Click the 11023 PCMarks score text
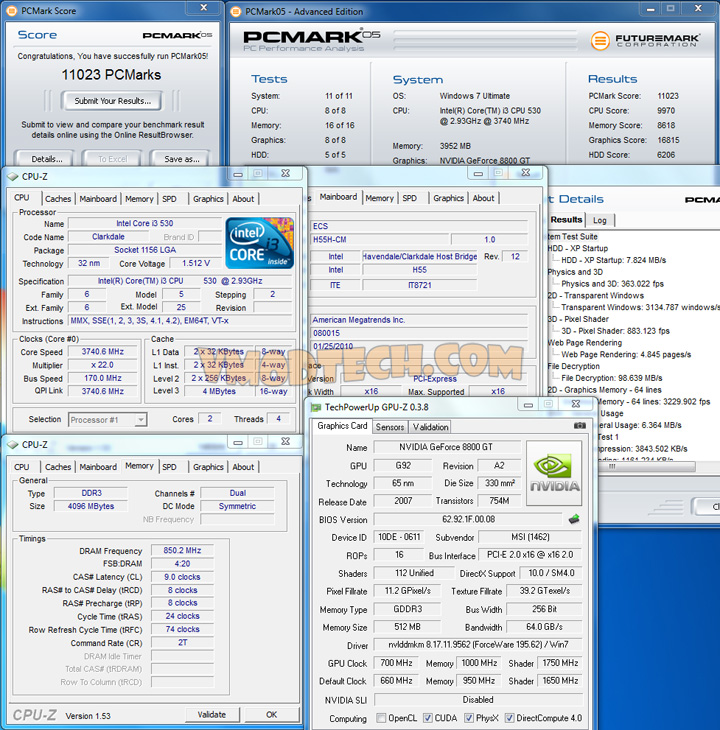Image resolution: width=720 pixels, height=730 pixels. [x=112, y=74]
